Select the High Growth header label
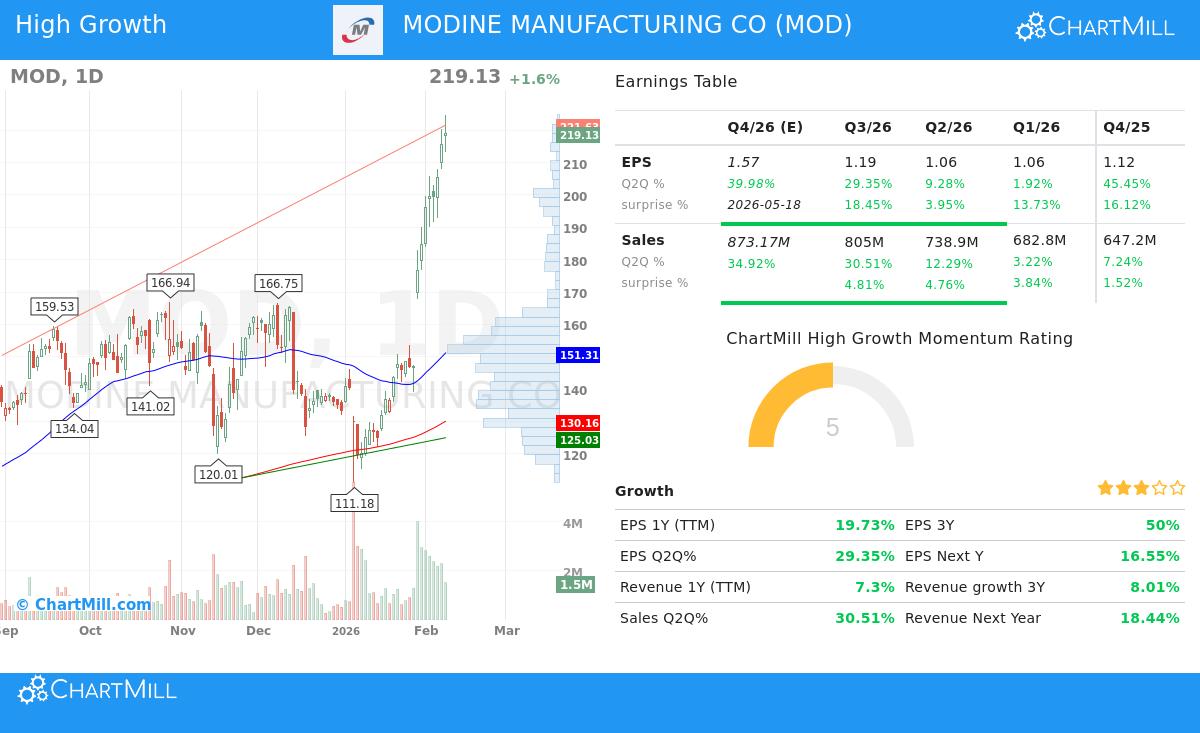This screenshot has height=733, width=1200. [x=91, y=24]
